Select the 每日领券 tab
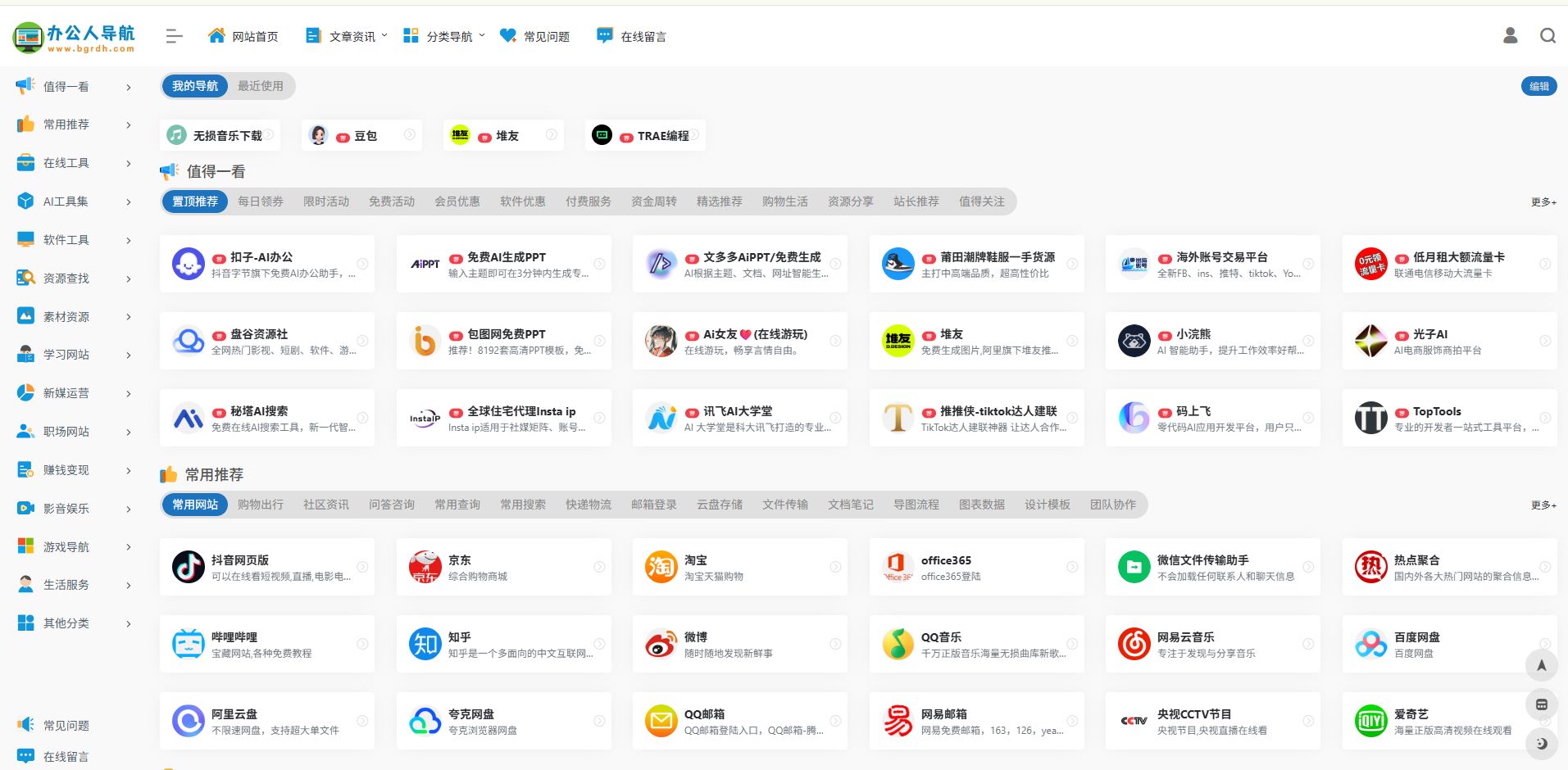Viewport: 1568px width, 770px height. pos(260,202)
